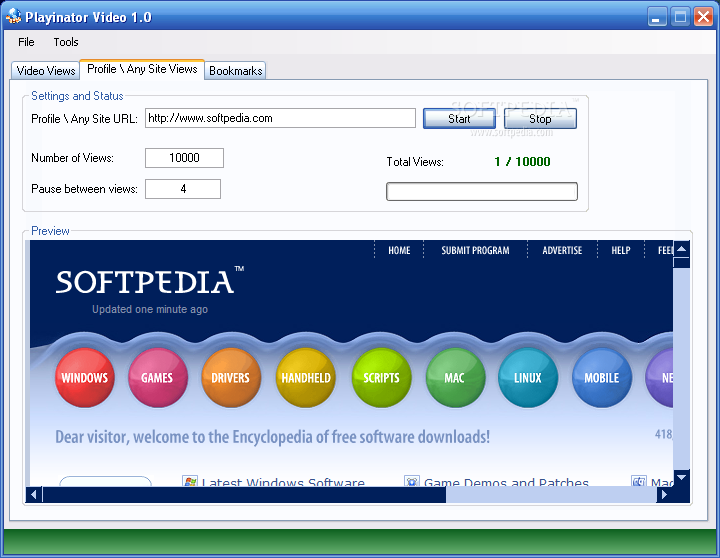Click the red Windows category ball
Screen dimensions: 720x558
[84, 378]
